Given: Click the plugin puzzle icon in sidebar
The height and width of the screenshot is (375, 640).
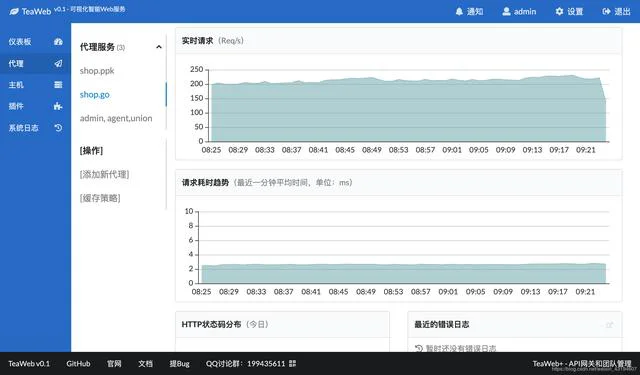Looking at the screenshot, I should click(x=58, y=107).
